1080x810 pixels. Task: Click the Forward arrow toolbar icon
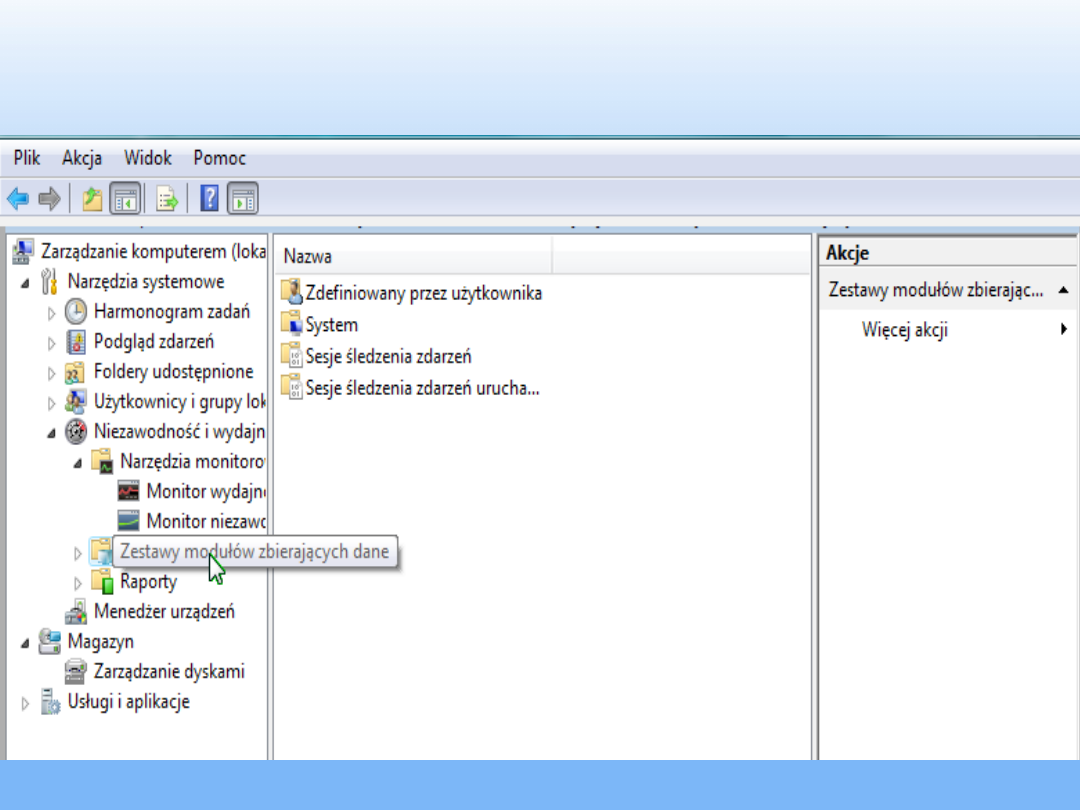pos(49,199)
